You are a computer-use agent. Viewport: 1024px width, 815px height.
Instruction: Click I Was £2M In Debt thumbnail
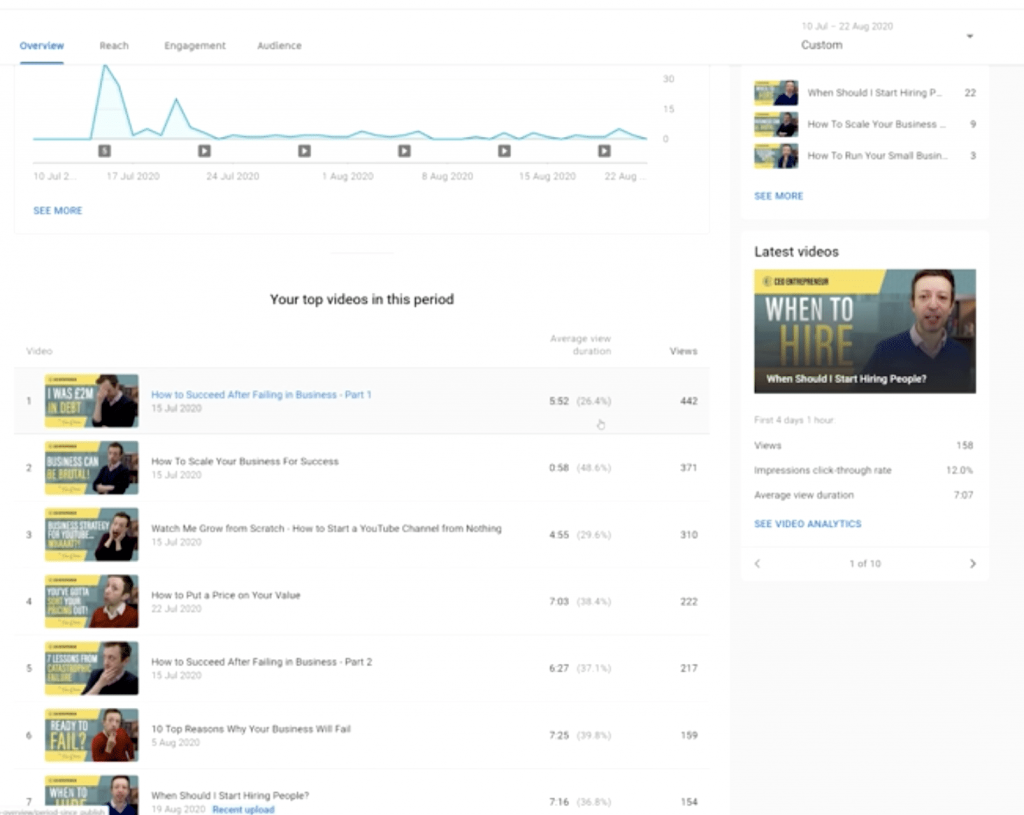tap(91, 401)
